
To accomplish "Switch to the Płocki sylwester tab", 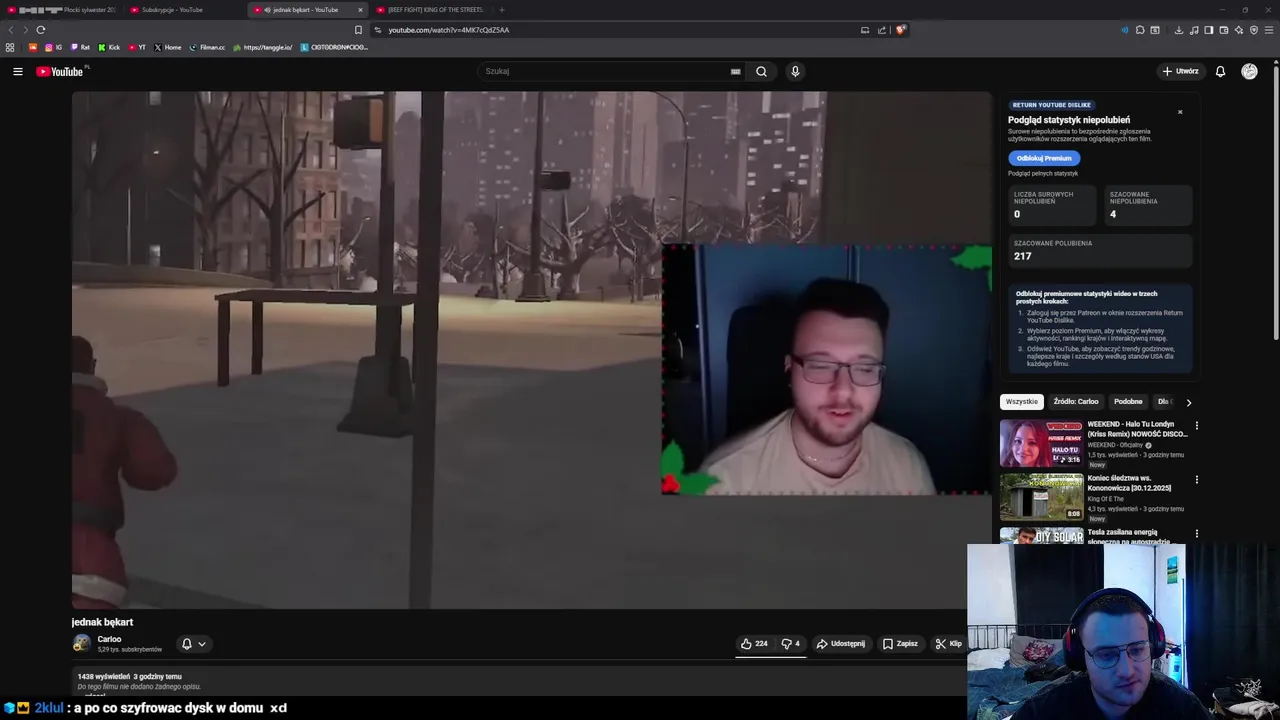I will tap(62, 10).
